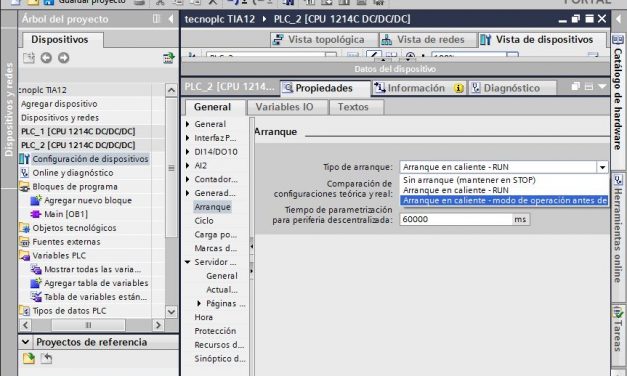Viewport: 627px width, 376px height.
Task: Click the close reference project icon
Action: coord(46,358)
